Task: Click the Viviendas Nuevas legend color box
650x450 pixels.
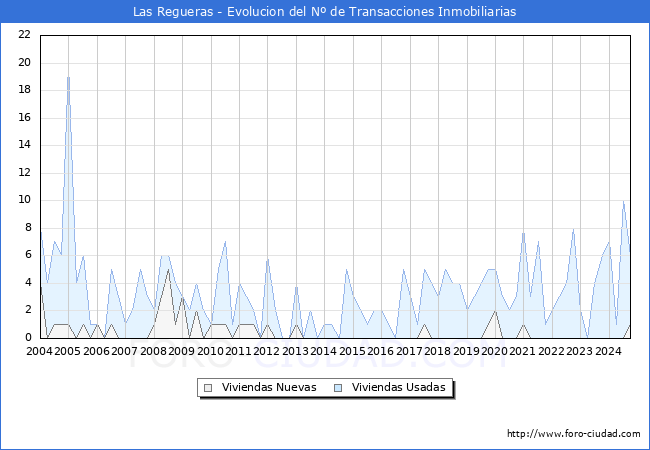Action: (208, 388)
